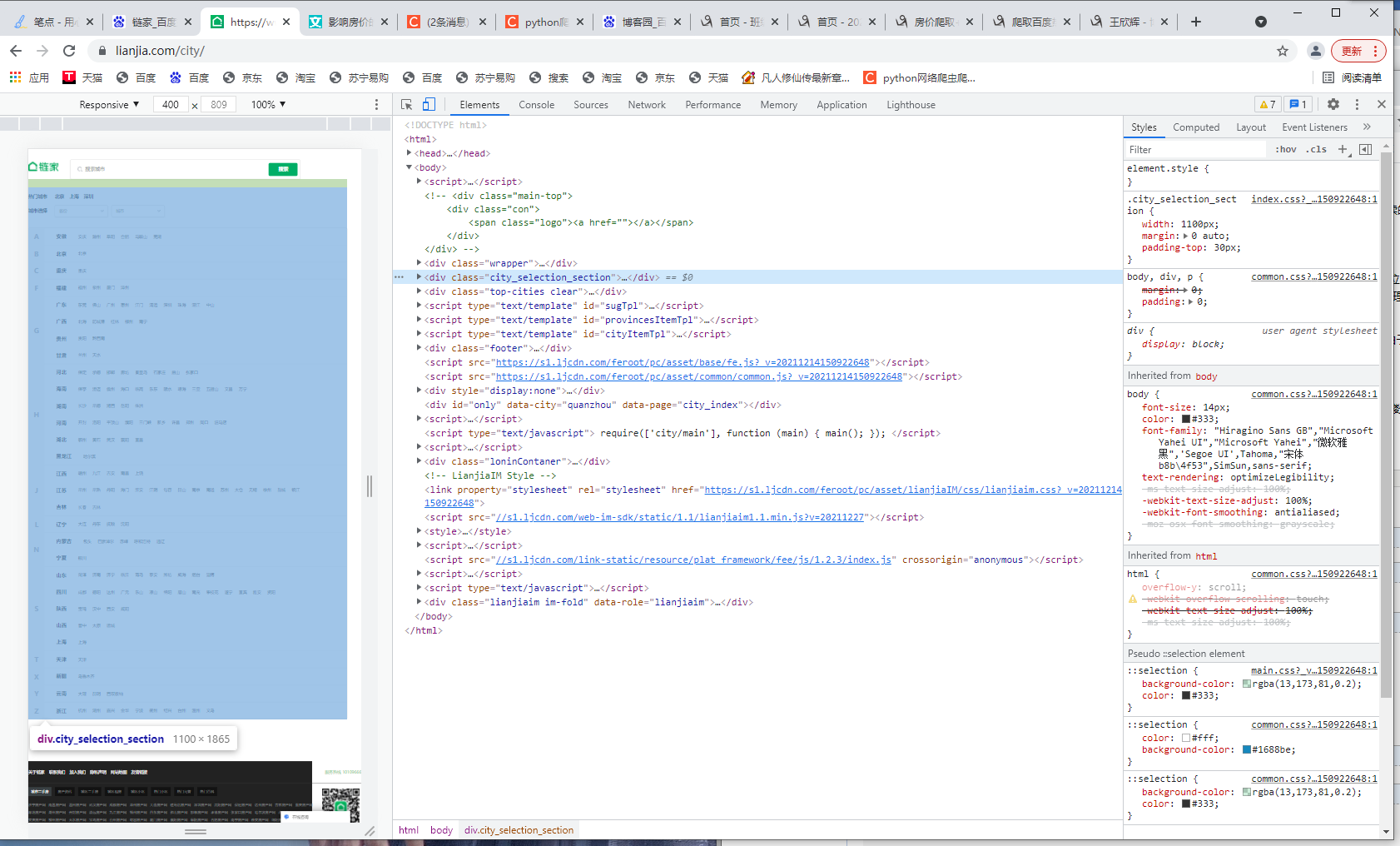This screenshot has width=1400, height=846.
Task: Toggle the .cls element classes panel
Action: (1317, 149)
